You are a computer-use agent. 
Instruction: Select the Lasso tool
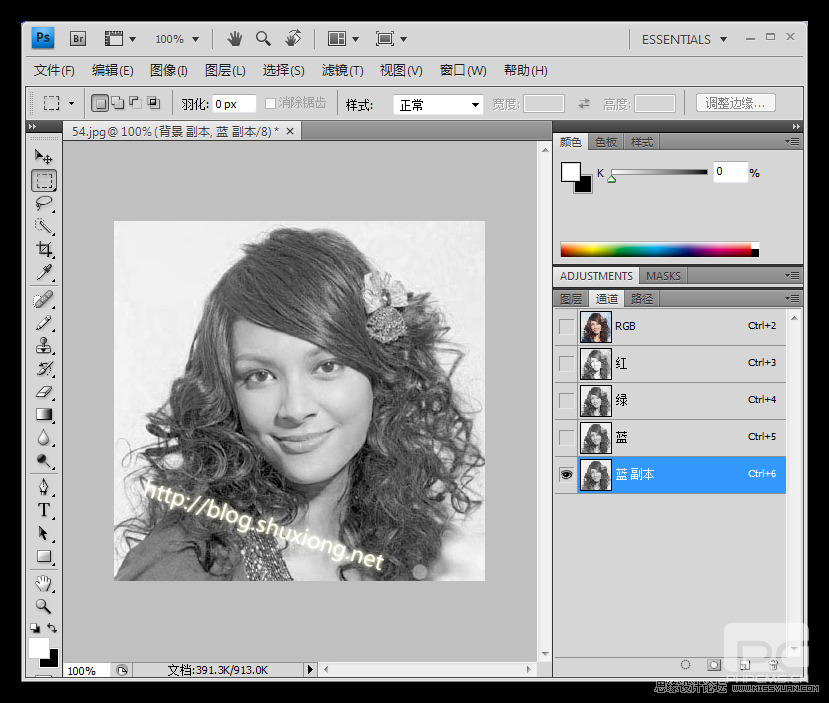click(x=44, y=204)
